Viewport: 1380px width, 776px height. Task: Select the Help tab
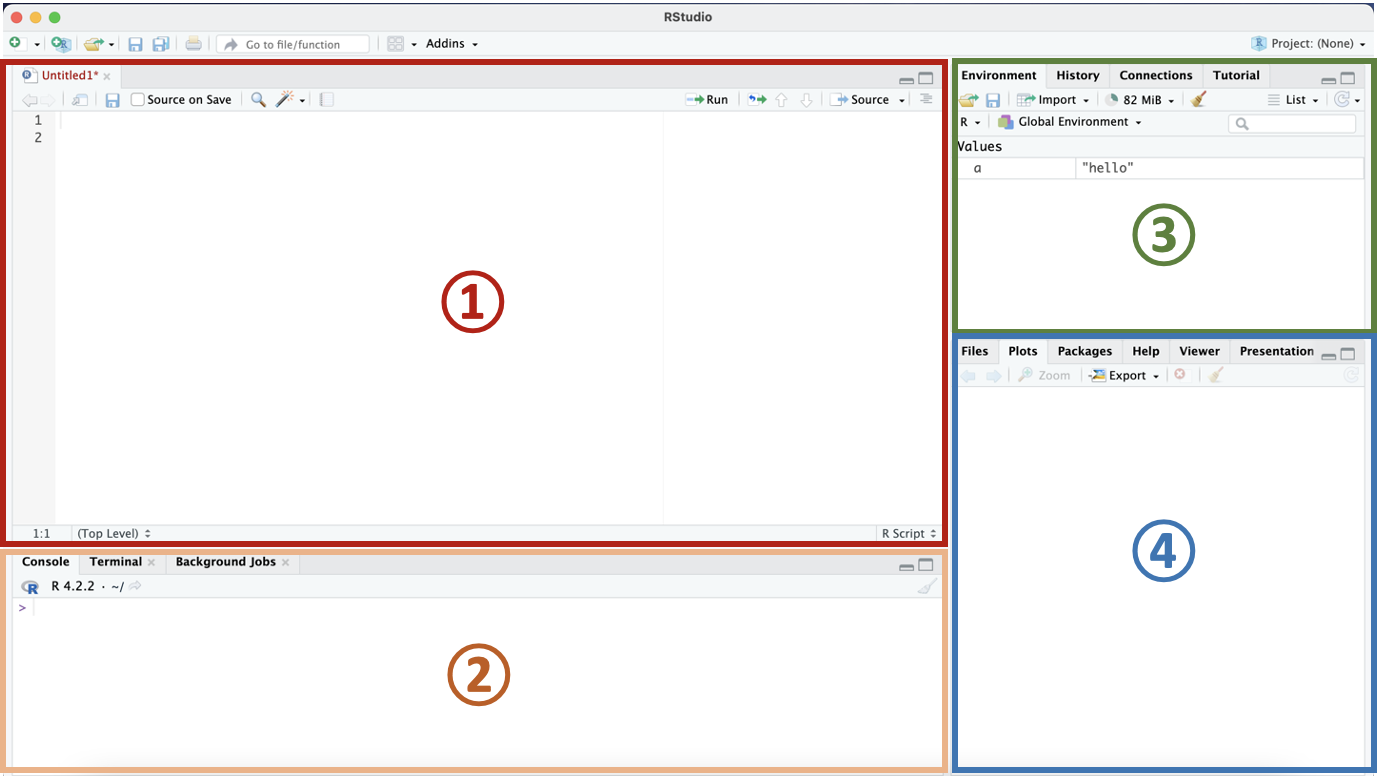pyautogui.click(x=1146, y=351)
